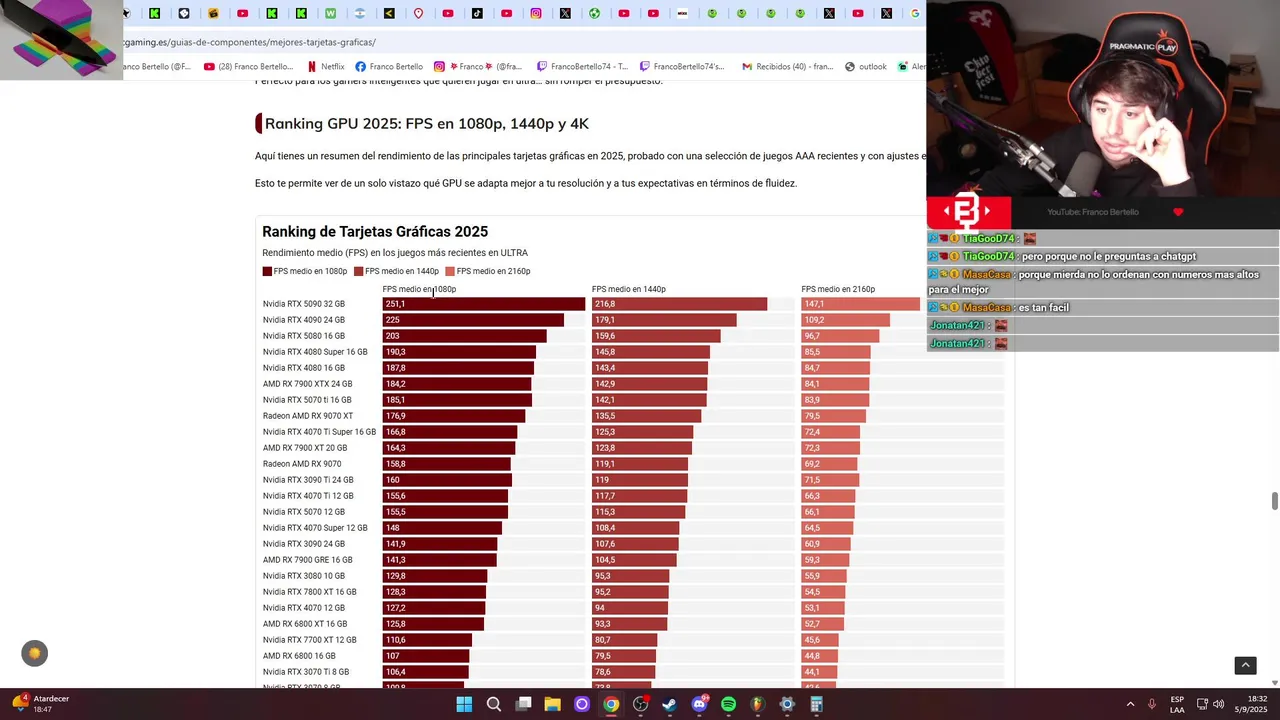This screenshot has width=1280, height=720.
Task: Click the chart title Ranking de Tarjetas Gráficas 2025
Action: 375,231
